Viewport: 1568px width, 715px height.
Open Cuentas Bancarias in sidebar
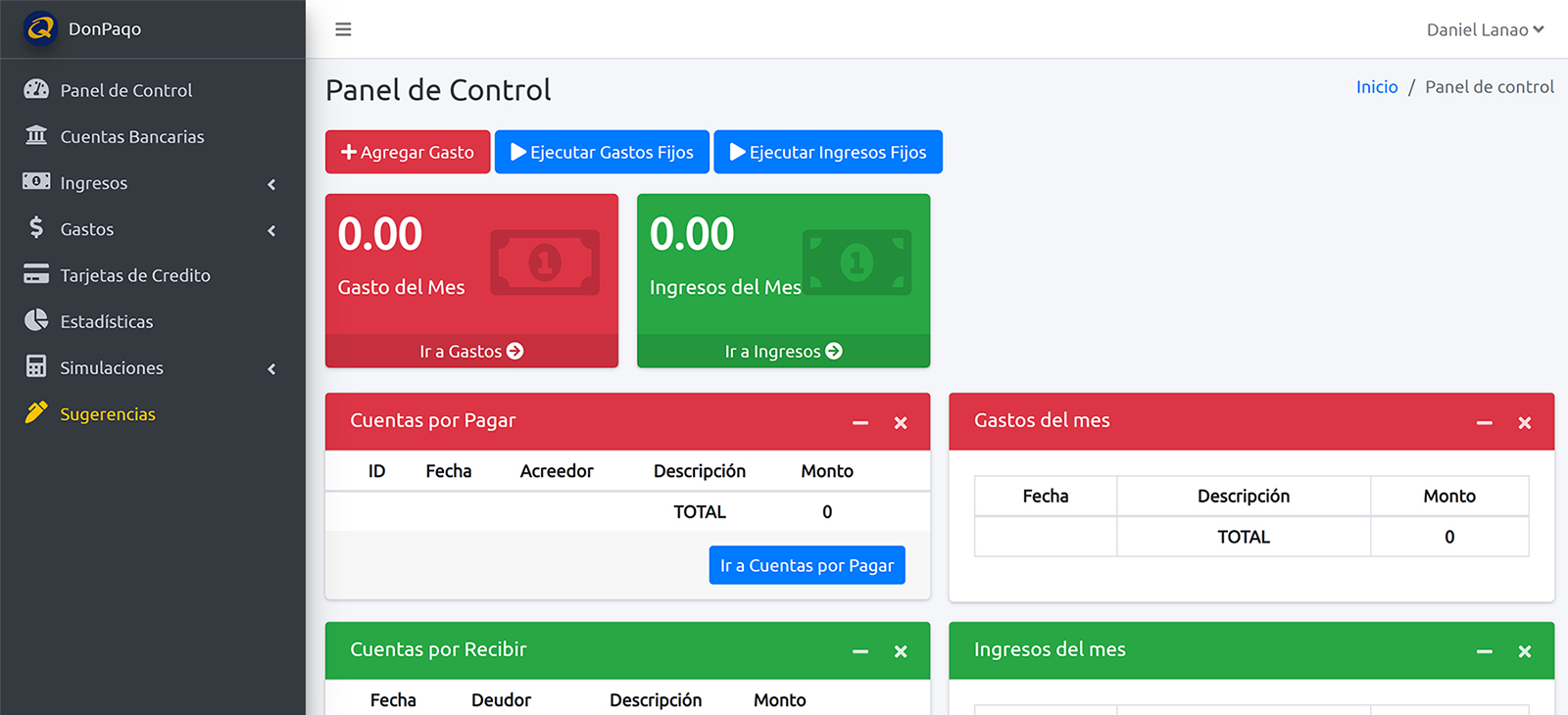(x=153, y=136)
